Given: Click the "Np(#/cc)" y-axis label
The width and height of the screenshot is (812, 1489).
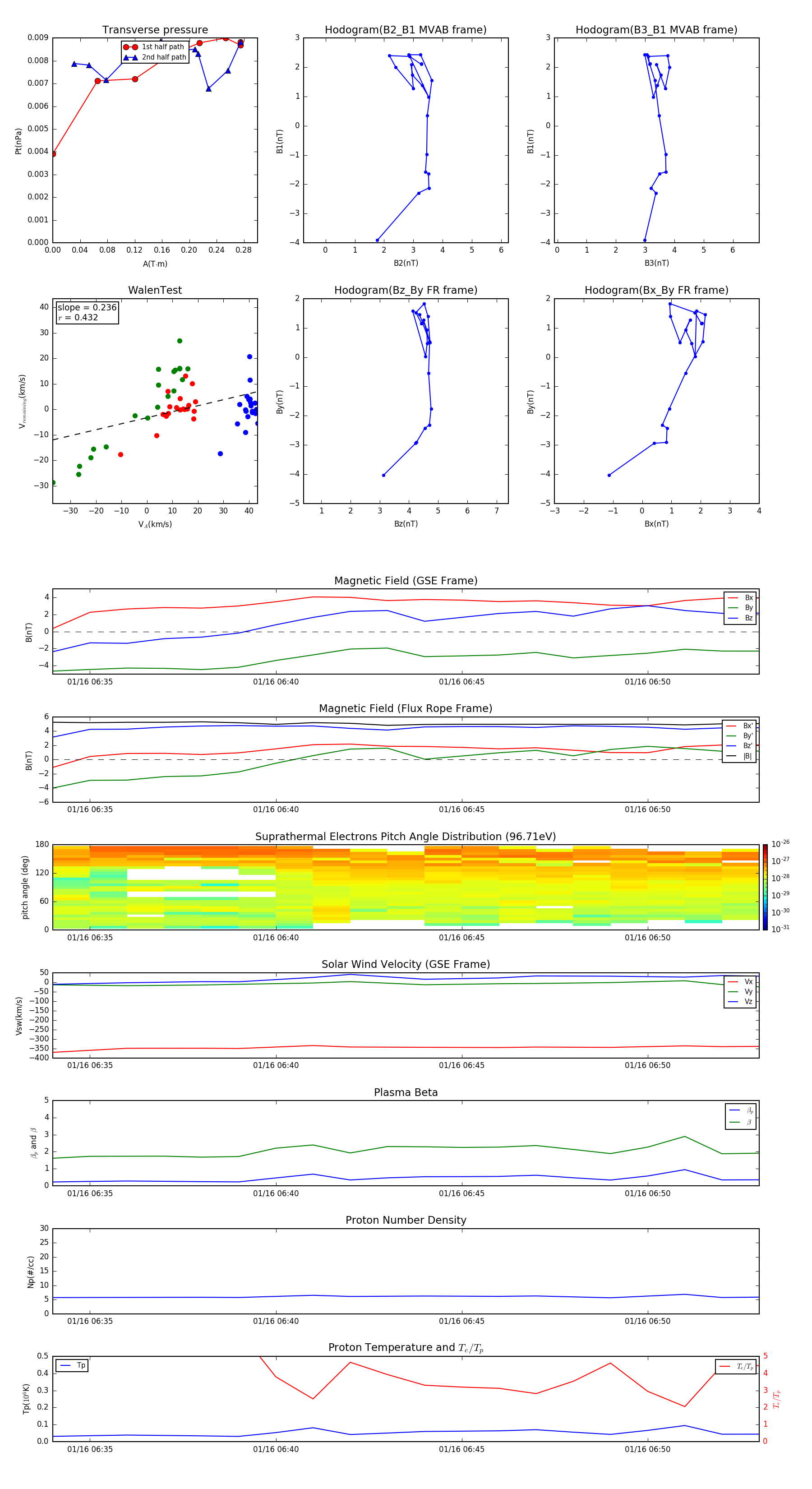Looking at the screenshot, I should (x=31, y=1272).
